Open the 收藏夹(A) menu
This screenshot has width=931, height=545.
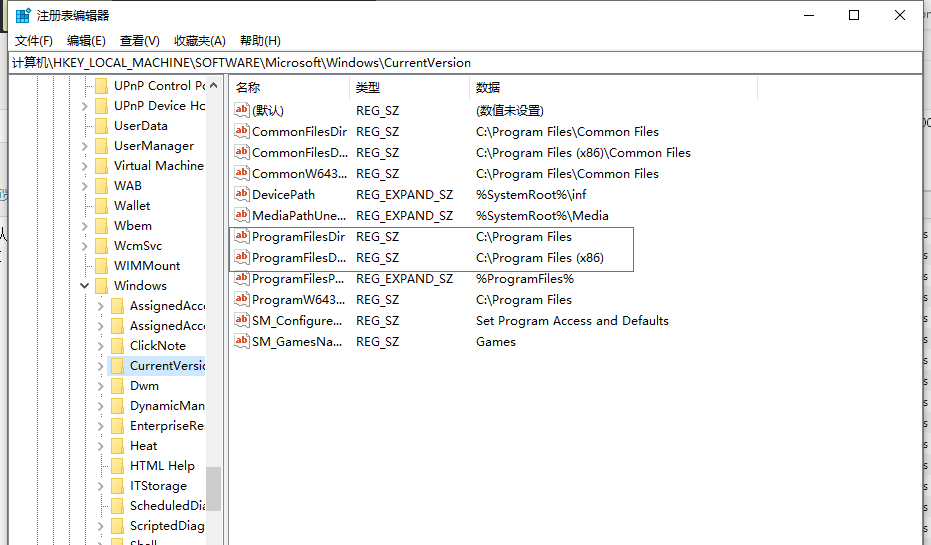point(200,41)
